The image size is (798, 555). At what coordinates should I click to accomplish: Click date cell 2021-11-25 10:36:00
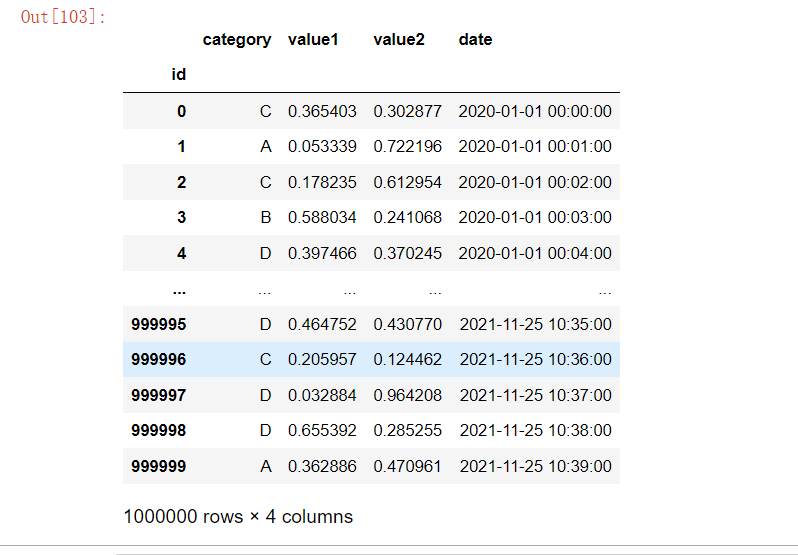(536, 360)
